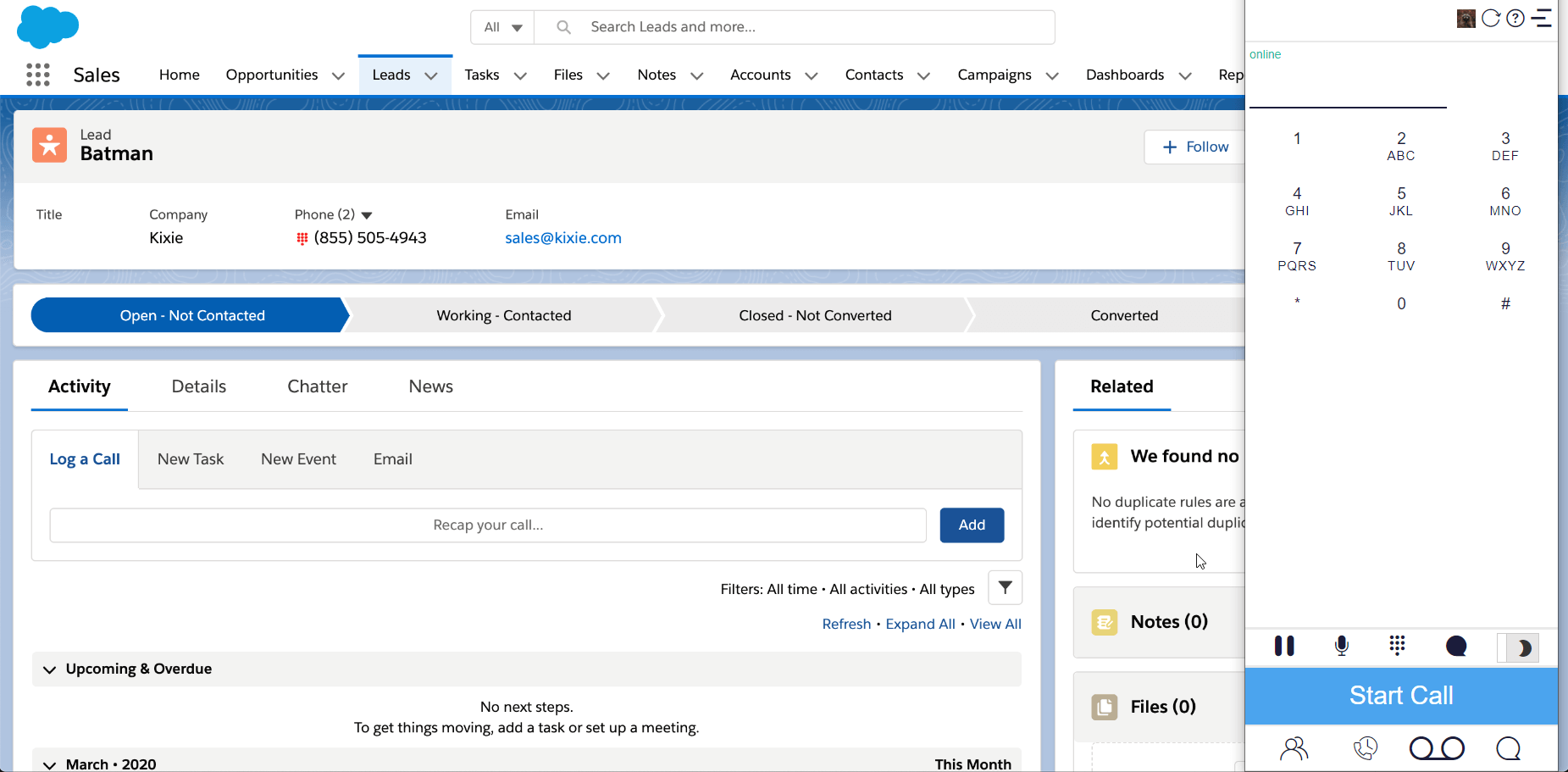The height and width of the screenshot is (772, 1568).
Task: Click the Follow button
Action: click(x=1195, y=147)
